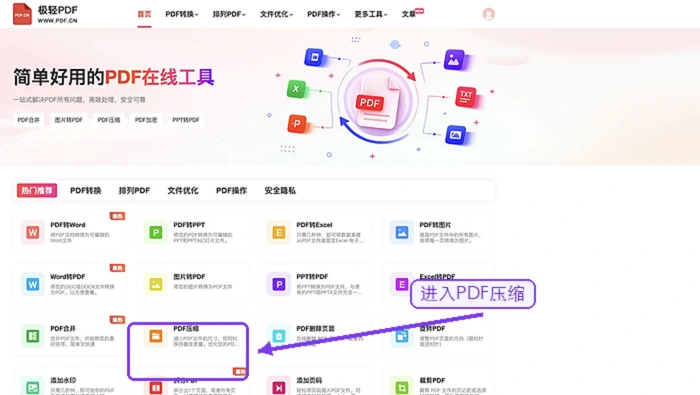Click the PDF压缩 quick link under headline
700x395 pixels.
109,120
